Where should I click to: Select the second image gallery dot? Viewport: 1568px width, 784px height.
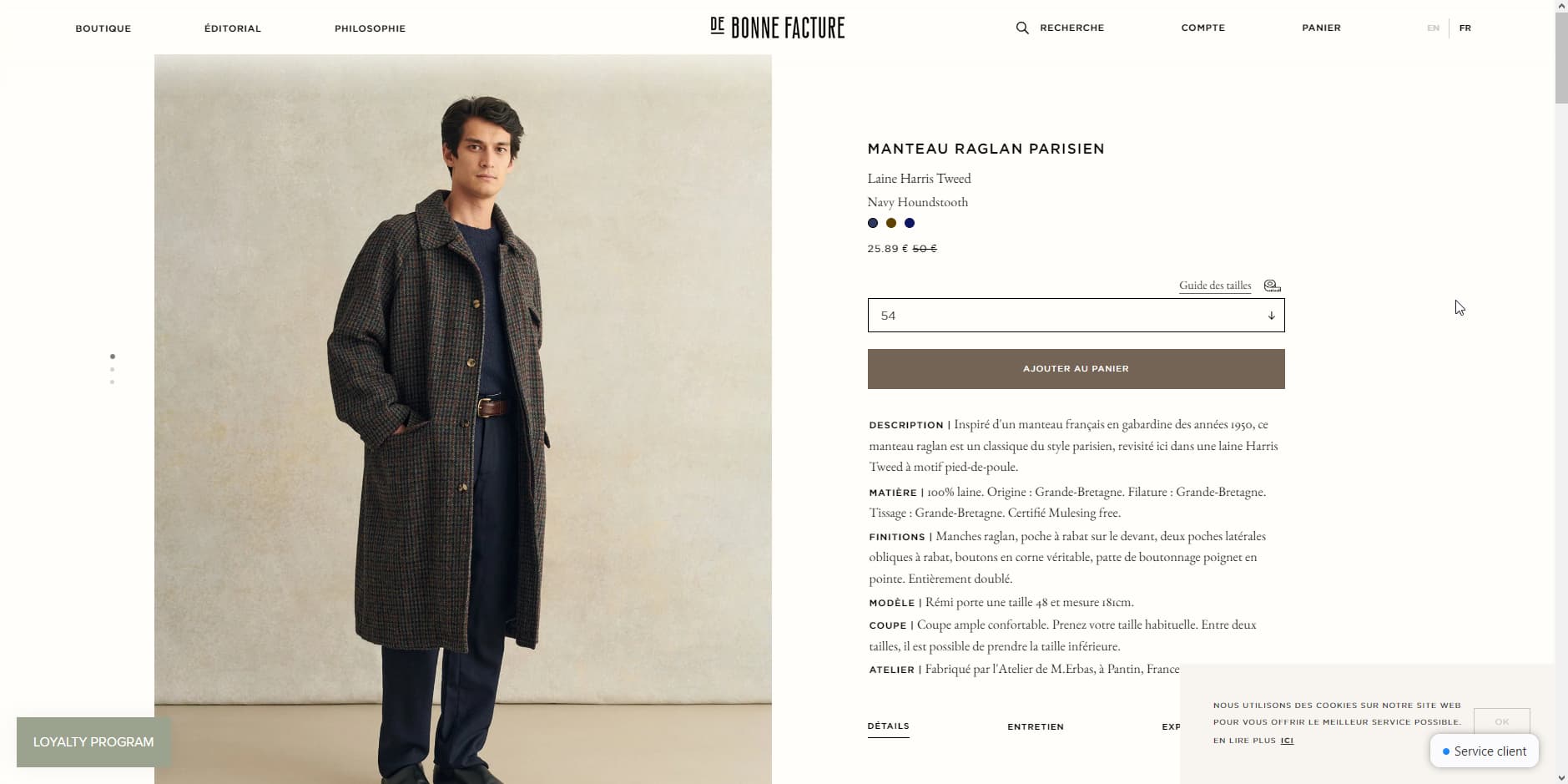coord(113,369)
